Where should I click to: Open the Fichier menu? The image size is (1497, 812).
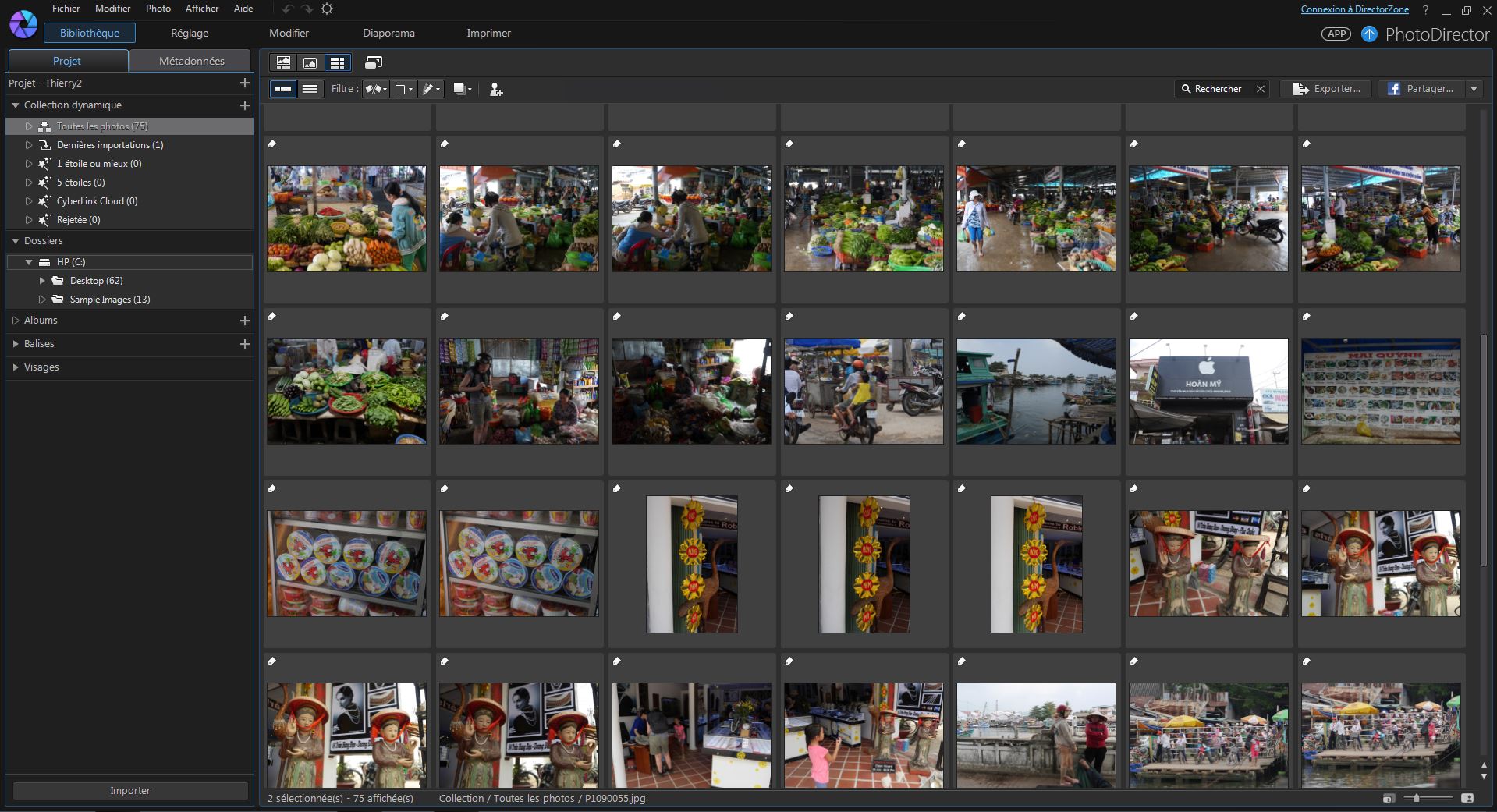[x=66, y=9]
